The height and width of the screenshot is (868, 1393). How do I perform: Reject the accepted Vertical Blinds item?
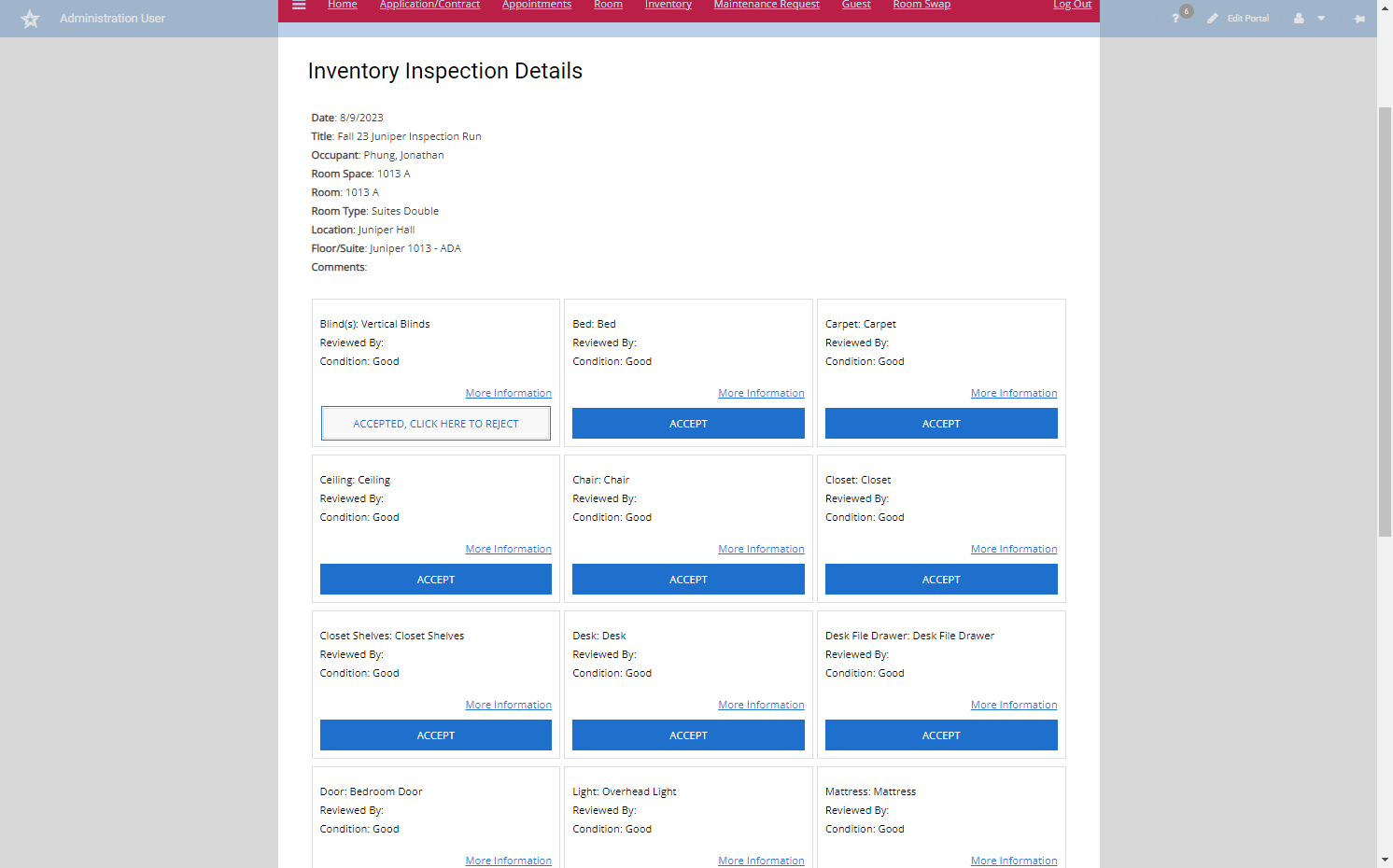coord(436,423)
